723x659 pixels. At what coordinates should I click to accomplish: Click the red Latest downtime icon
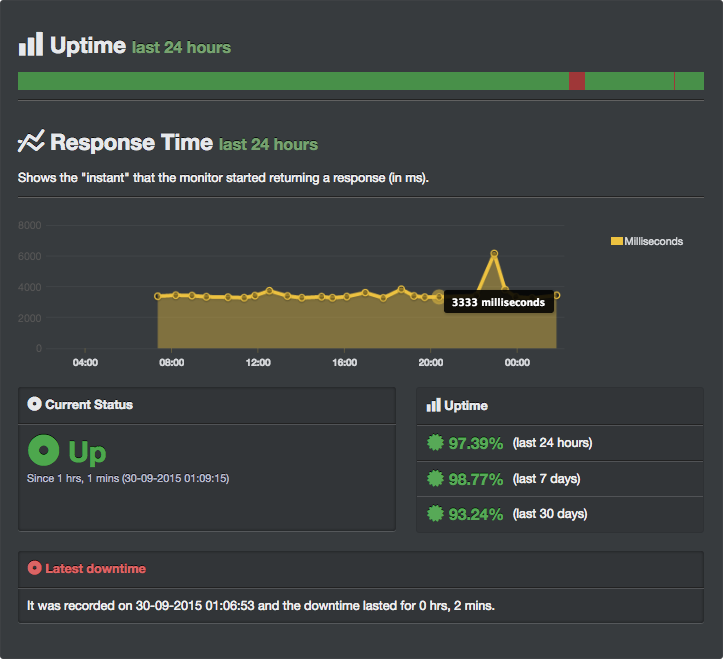pyautogui.click(x=35, y=568)
